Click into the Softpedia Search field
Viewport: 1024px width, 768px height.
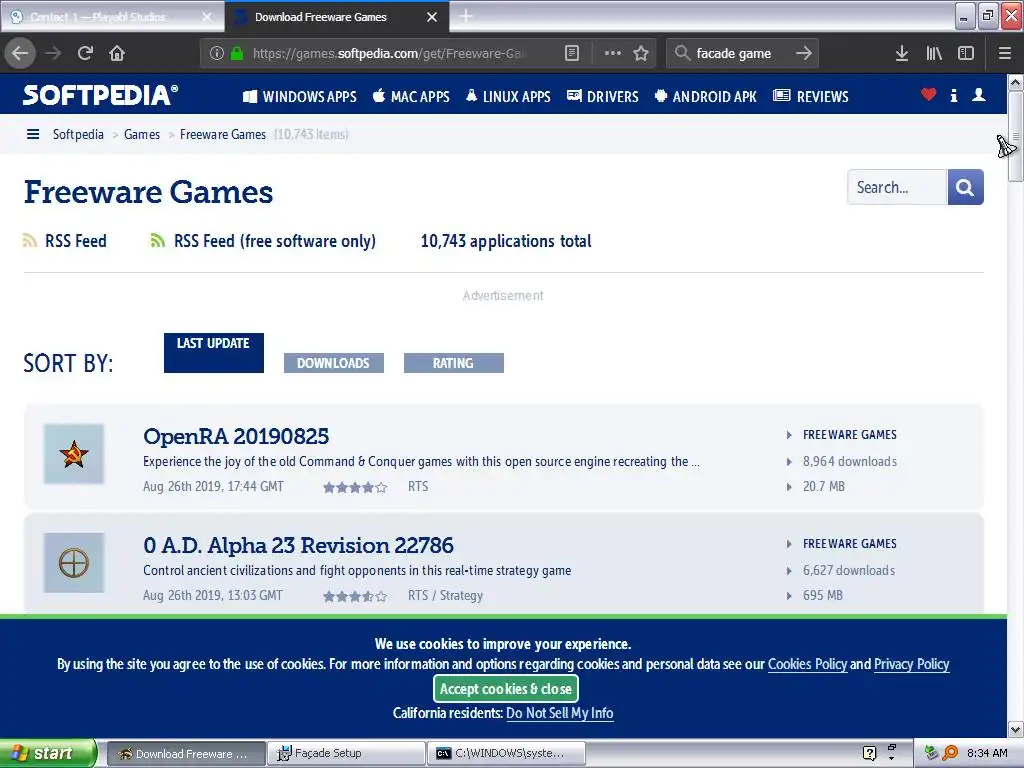[897, 187]
